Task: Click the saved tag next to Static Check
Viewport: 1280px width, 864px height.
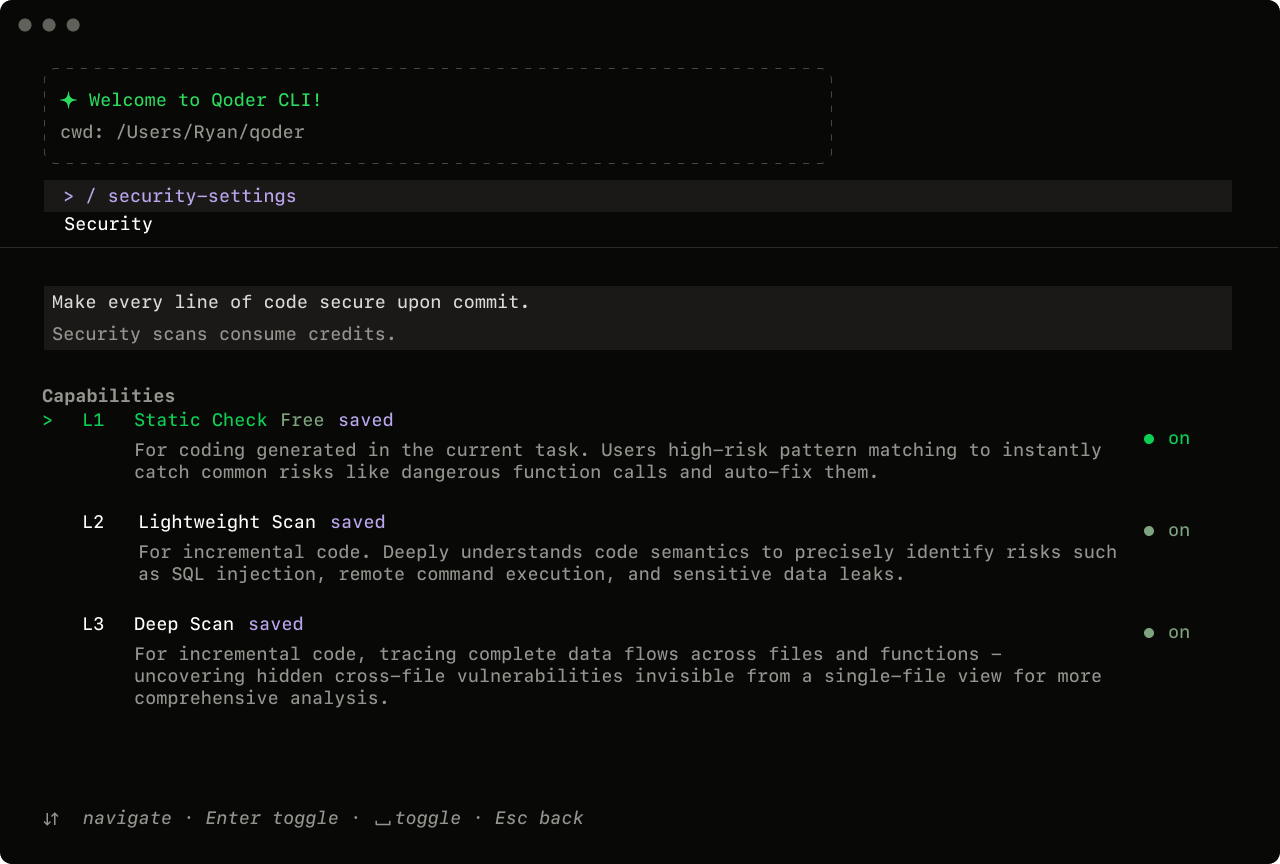Action: [366, 420]
